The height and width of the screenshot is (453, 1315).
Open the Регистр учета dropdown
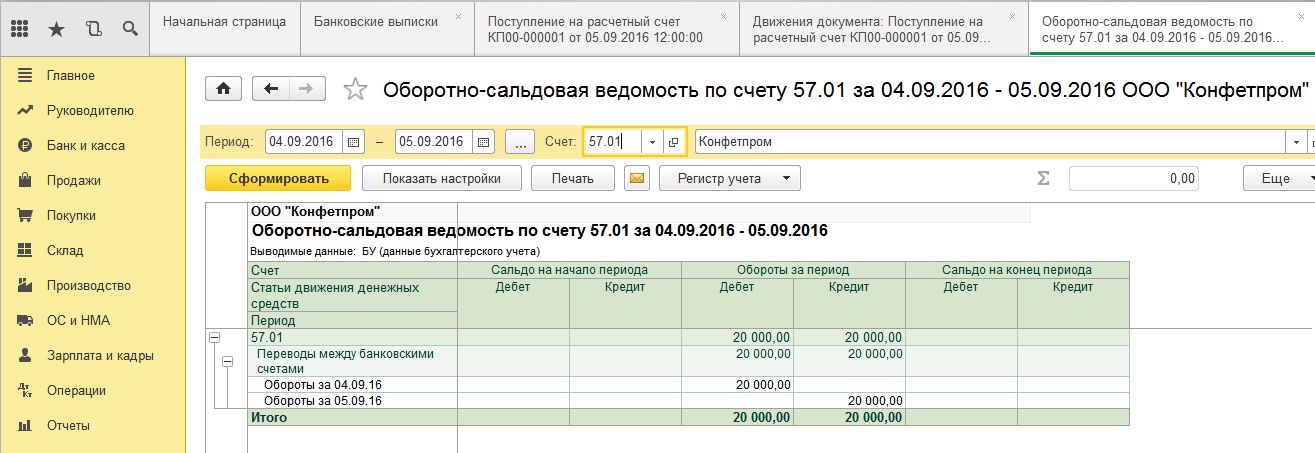click(731, 178)
